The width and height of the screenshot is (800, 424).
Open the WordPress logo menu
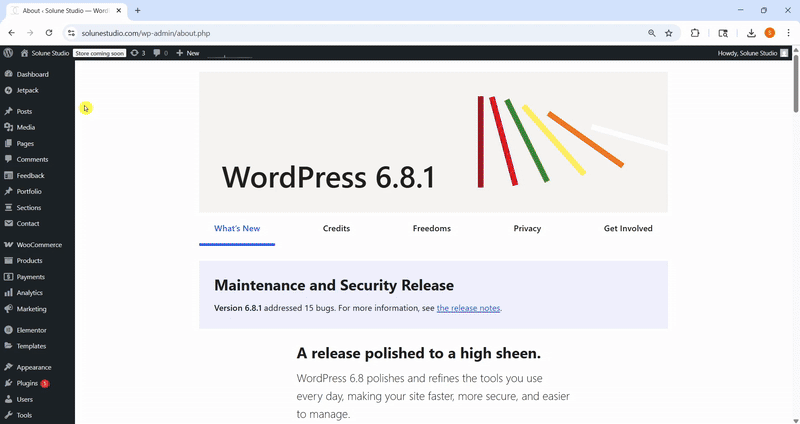click(8, 53)
